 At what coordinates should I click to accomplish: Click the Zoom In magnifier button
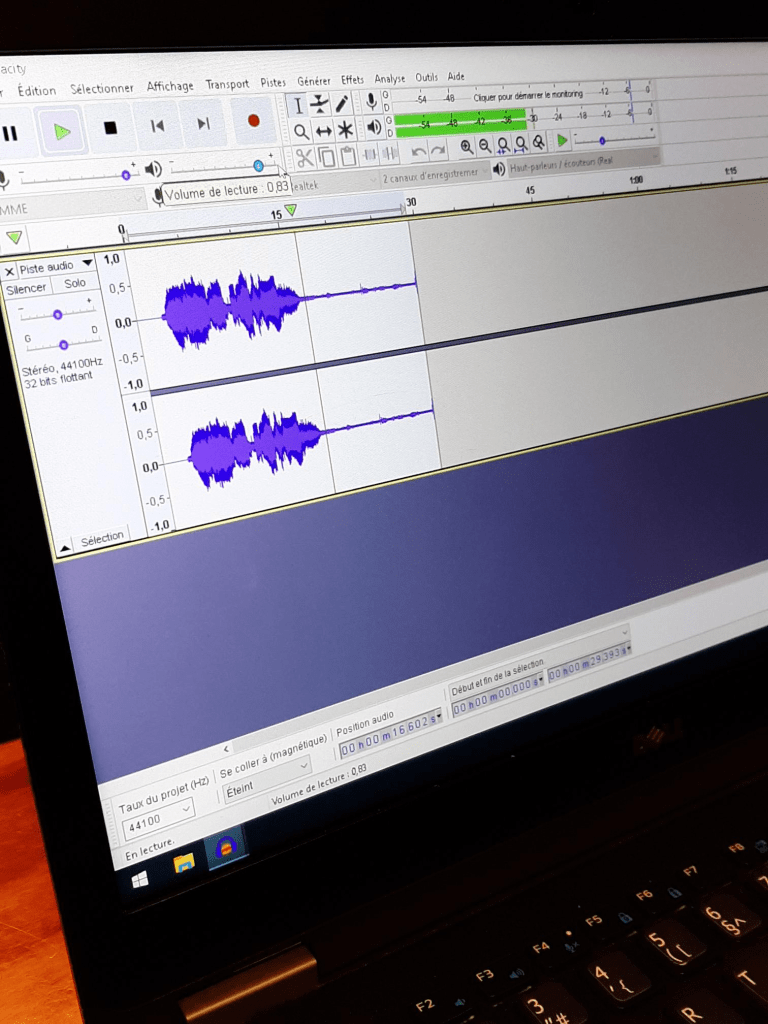tap(466, 146)
